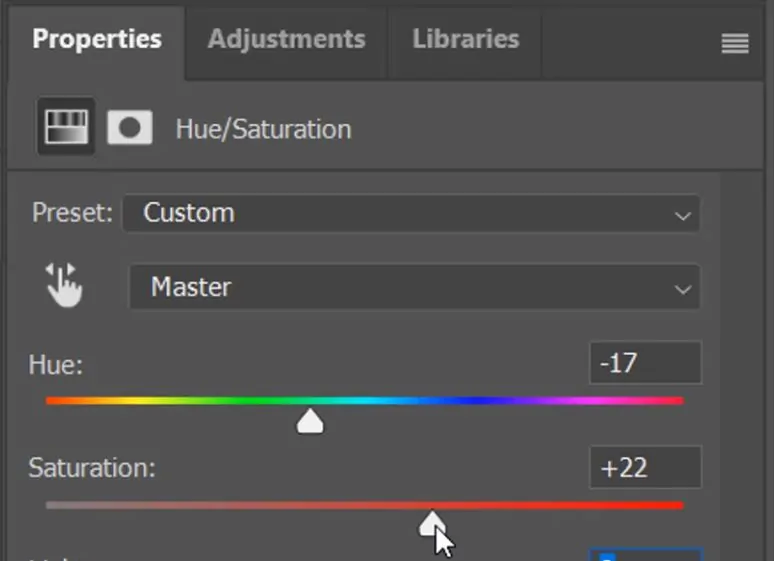The height and width of the screenshot is (561, 774).
Task: Activate the on-image targeted adjustment hand tool
Action: point(64,285)
